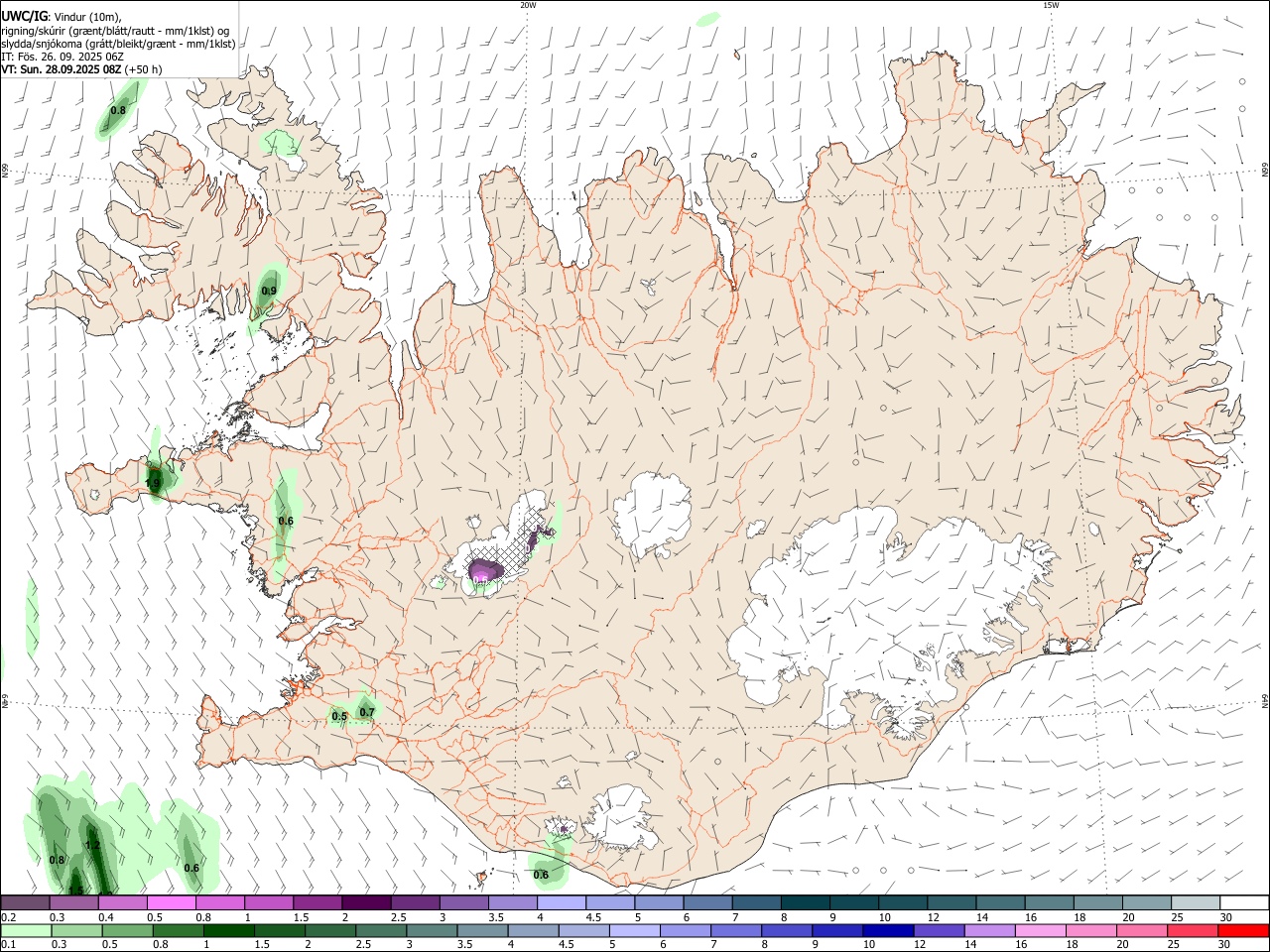The image size is (1270, 952).
Task: Click the 0.6 value above Borgarfjörður on the west coast
Action: [286, 521]
